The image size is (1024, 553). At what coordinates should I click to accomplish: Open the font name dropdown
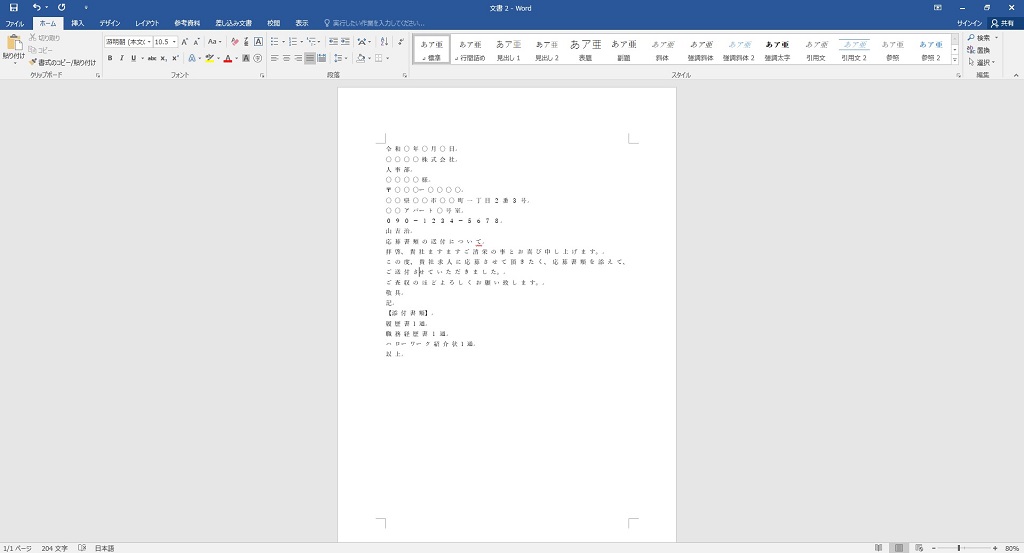149,42
